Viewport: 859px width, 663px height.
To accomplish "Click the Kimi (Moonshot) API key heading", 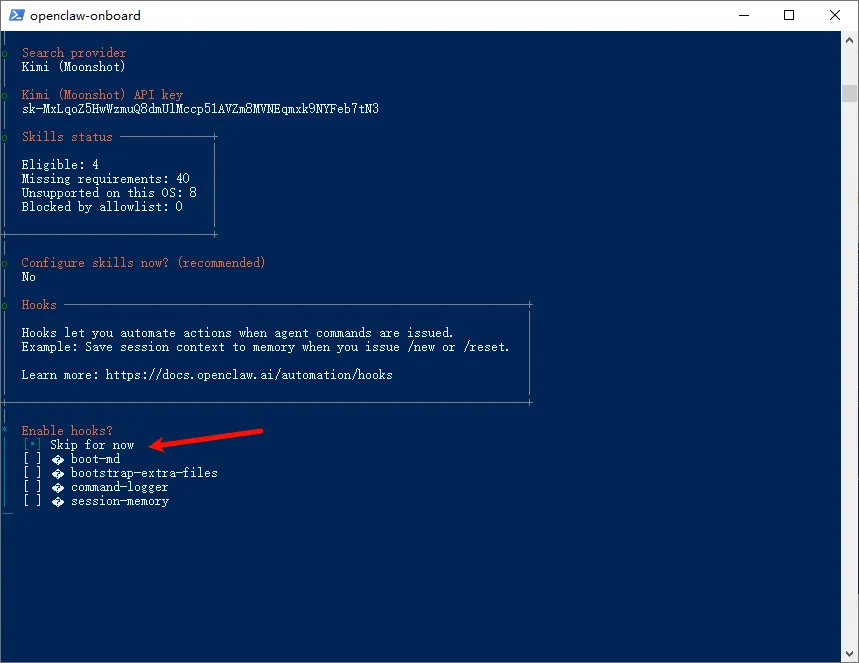I will (x=102, y=94).
